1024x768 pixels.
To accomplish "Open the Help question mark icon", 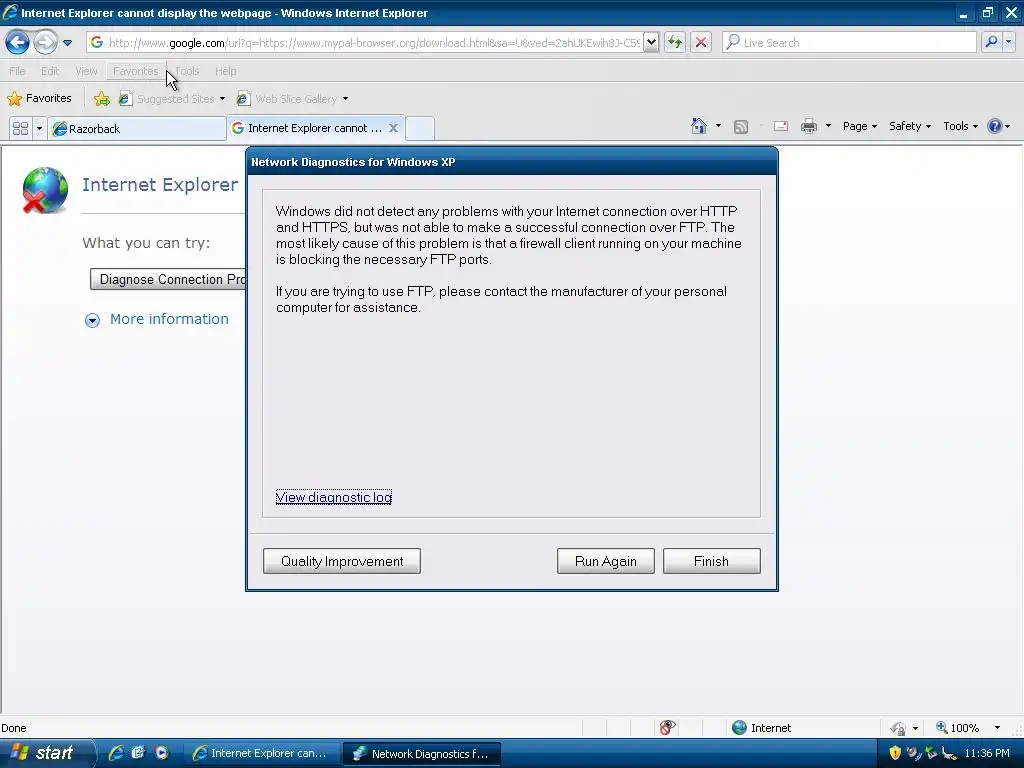I will 995,126.
